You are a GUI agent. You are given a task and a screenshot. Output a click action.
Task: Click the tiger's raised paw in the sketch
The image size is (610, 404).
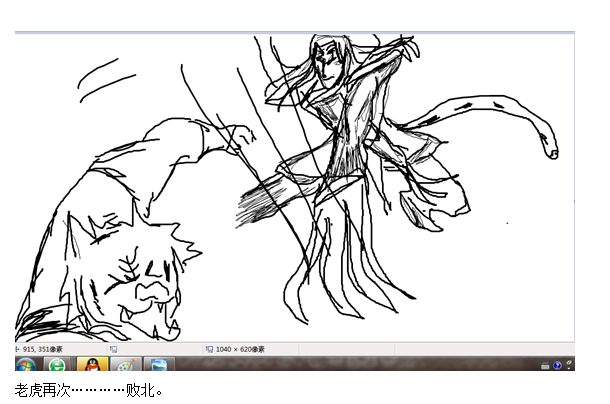[x=238, y=135]
